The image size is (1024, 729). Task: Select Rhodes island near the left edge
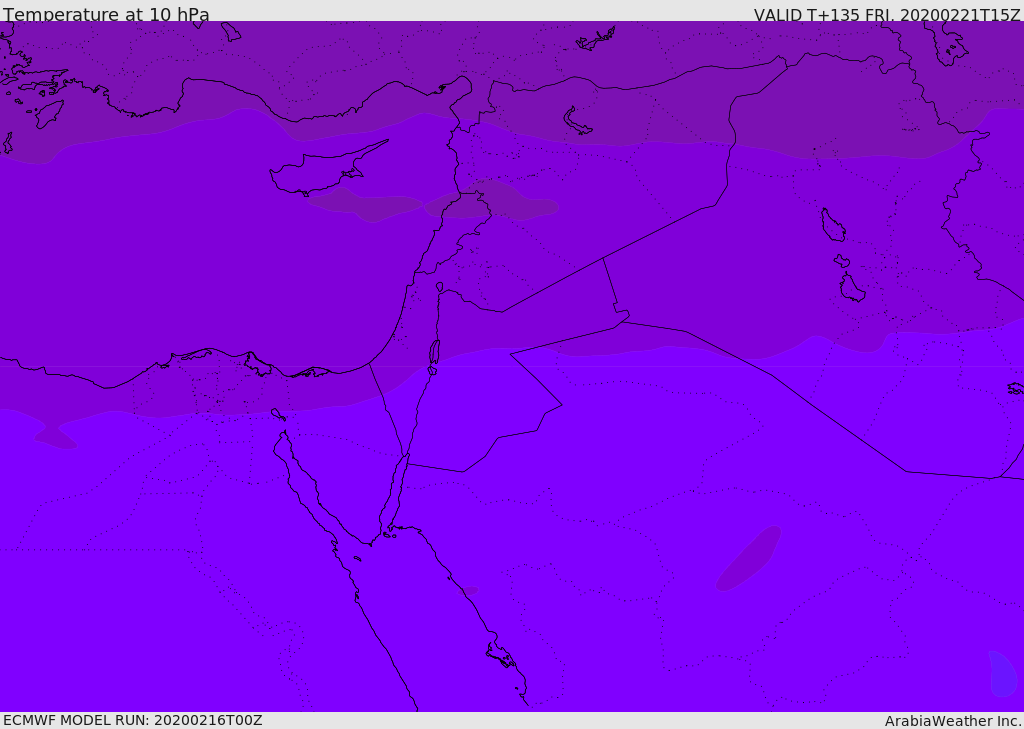[x=49, y=113]
